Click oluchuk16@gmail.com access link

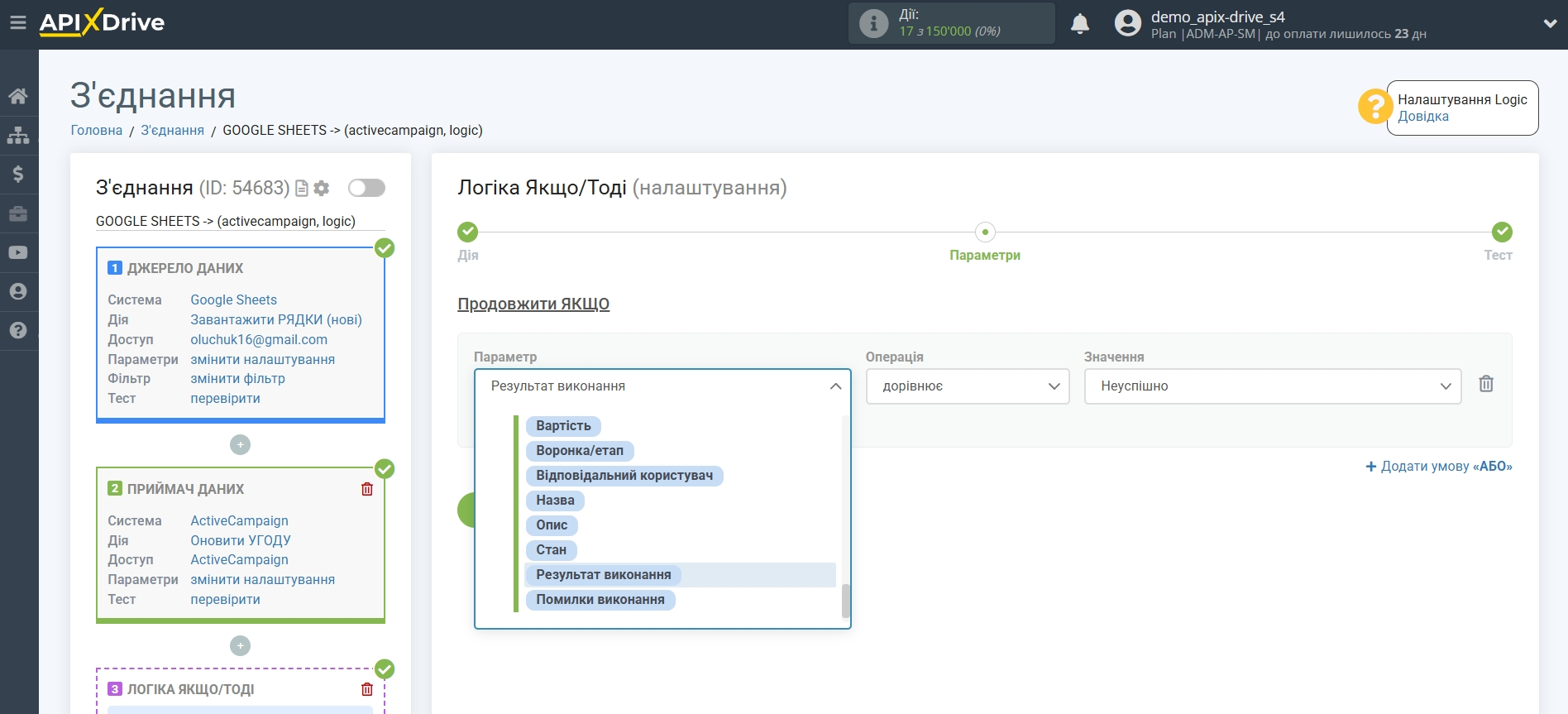tap(259, 339)
